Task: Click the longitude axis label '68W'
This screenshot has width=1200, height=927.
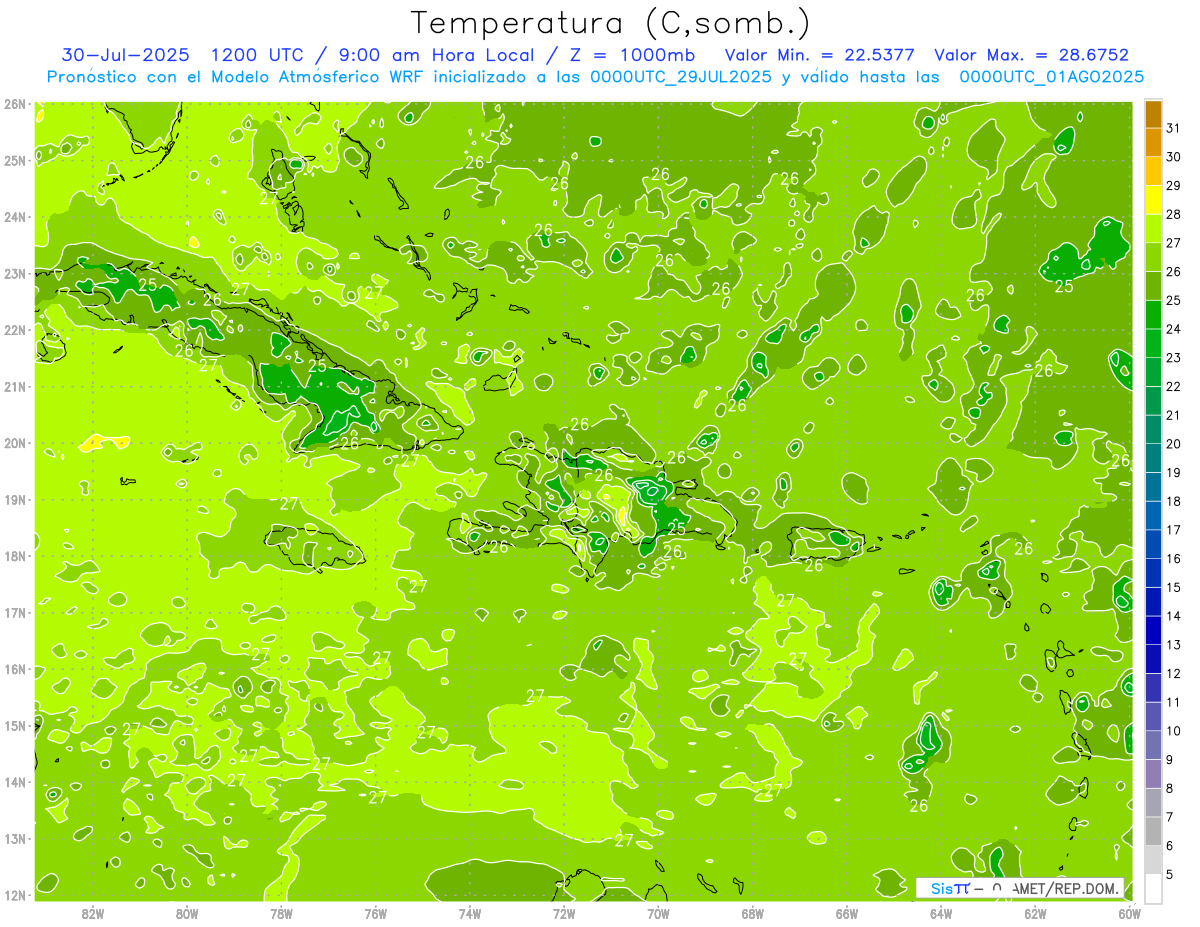Action: (x=753, y=913)
